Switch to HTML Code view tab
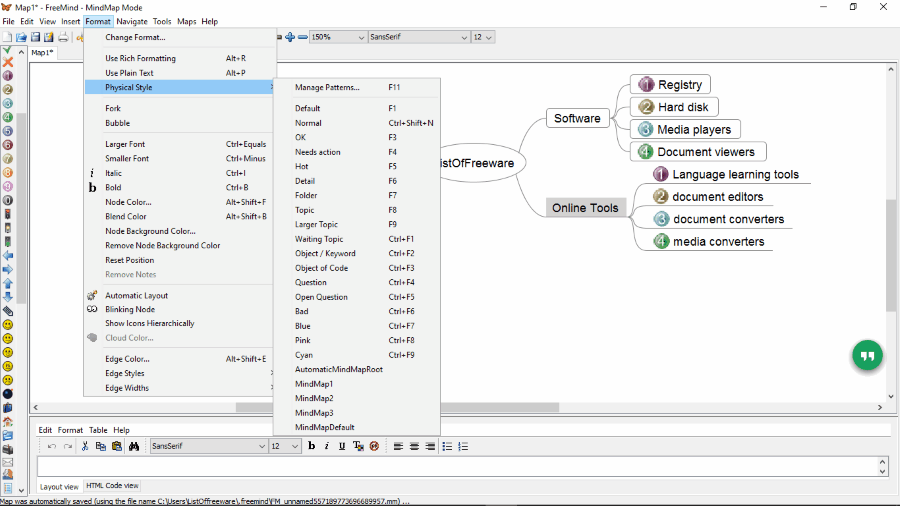The width and height of the screenshot is (900, 506). click(x=112, y=485)
